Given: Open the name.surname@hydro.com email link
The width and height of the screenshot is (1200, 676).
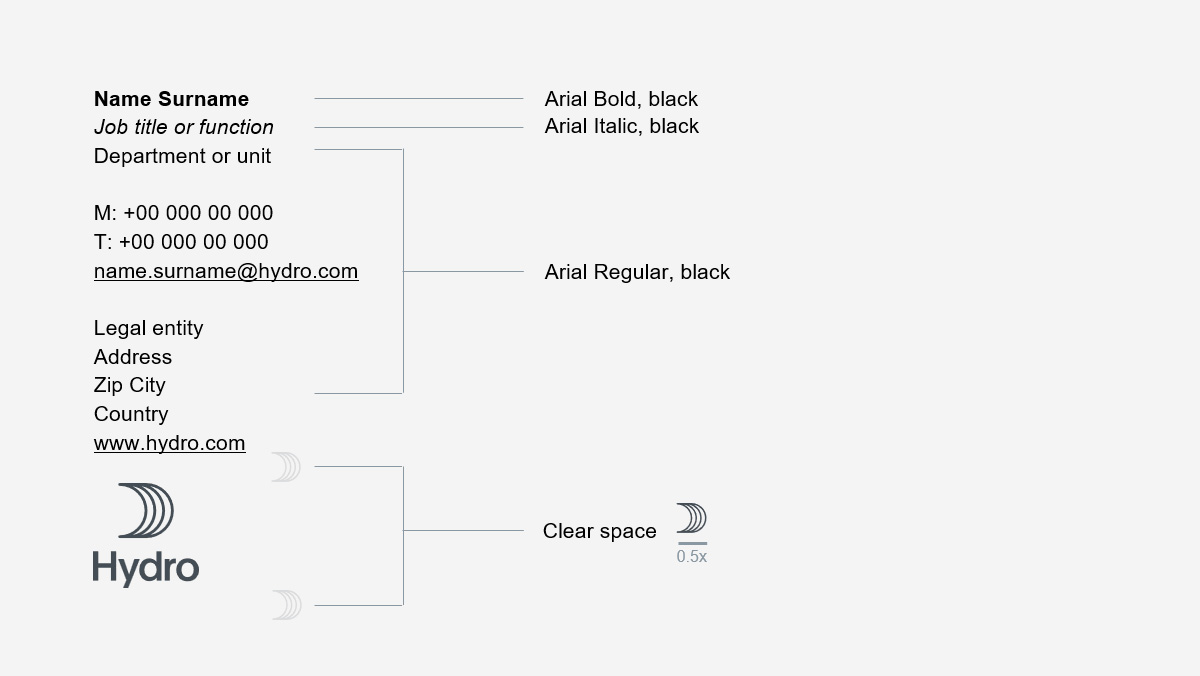Looking at the screenshot, I should 226,271.
